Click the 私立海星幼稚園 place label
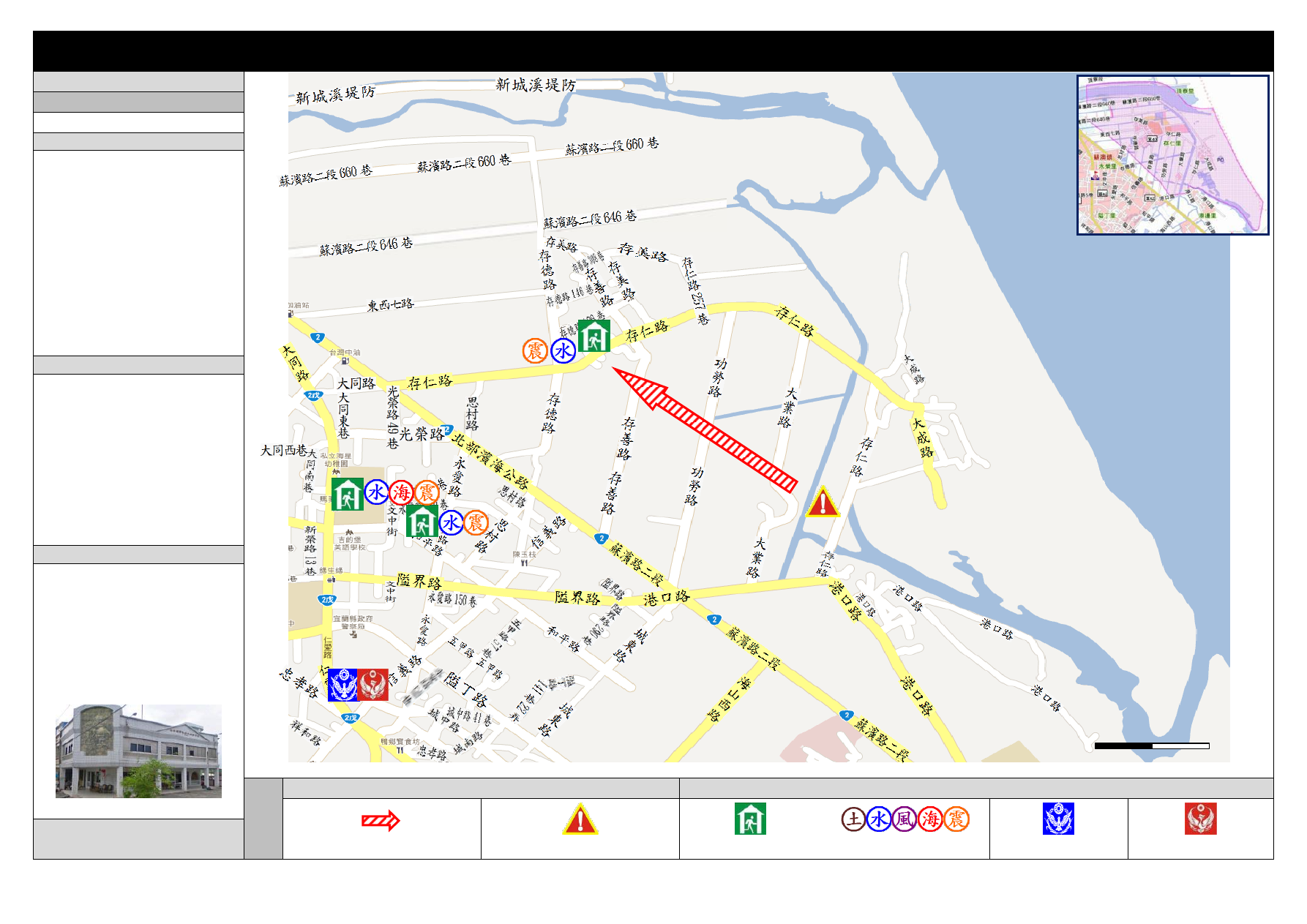This screenshot has height=924, width=1307. coord(337,459)
